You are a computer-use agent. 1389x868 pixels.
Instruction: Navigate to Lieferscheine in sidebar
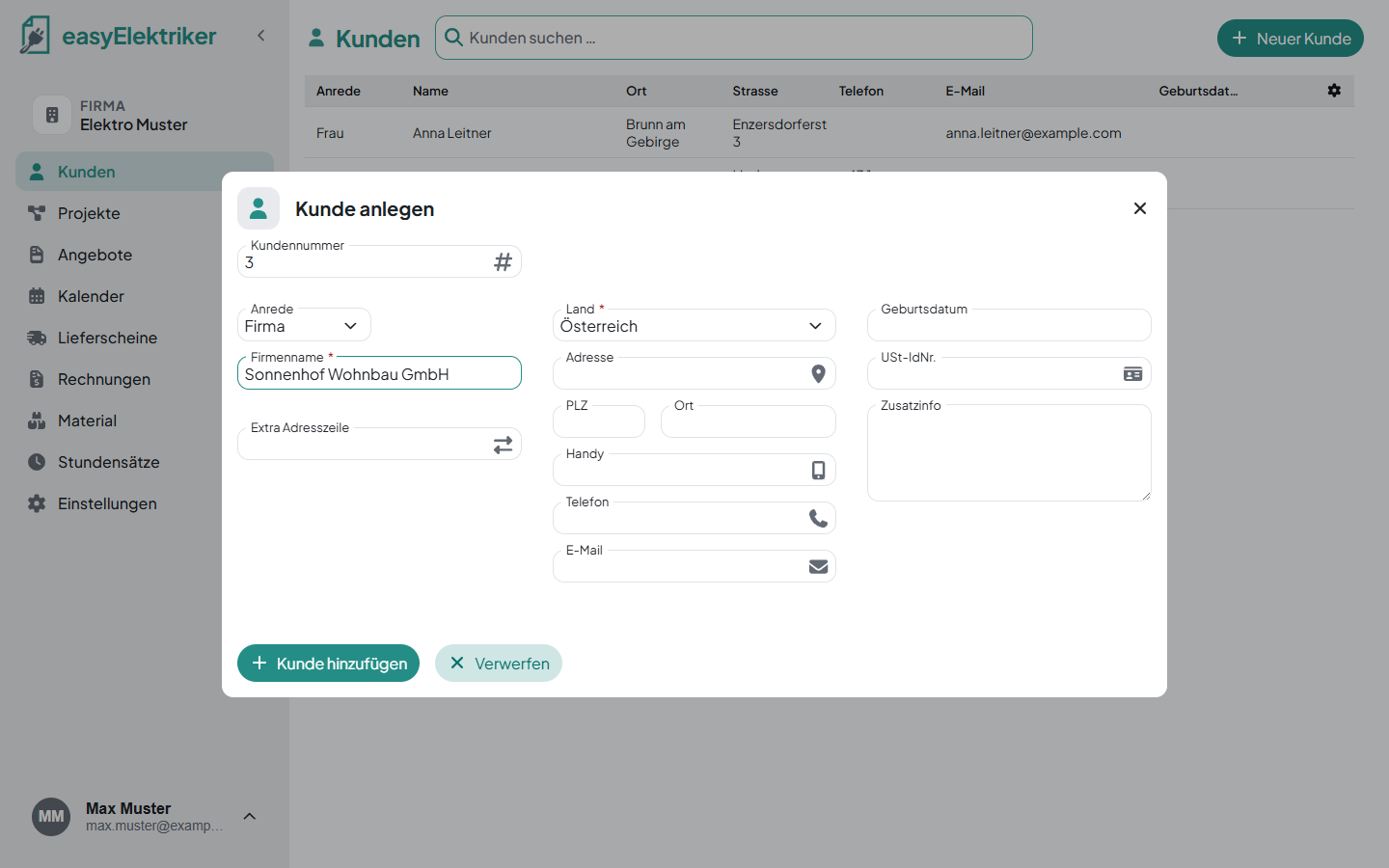coord(145,338)
